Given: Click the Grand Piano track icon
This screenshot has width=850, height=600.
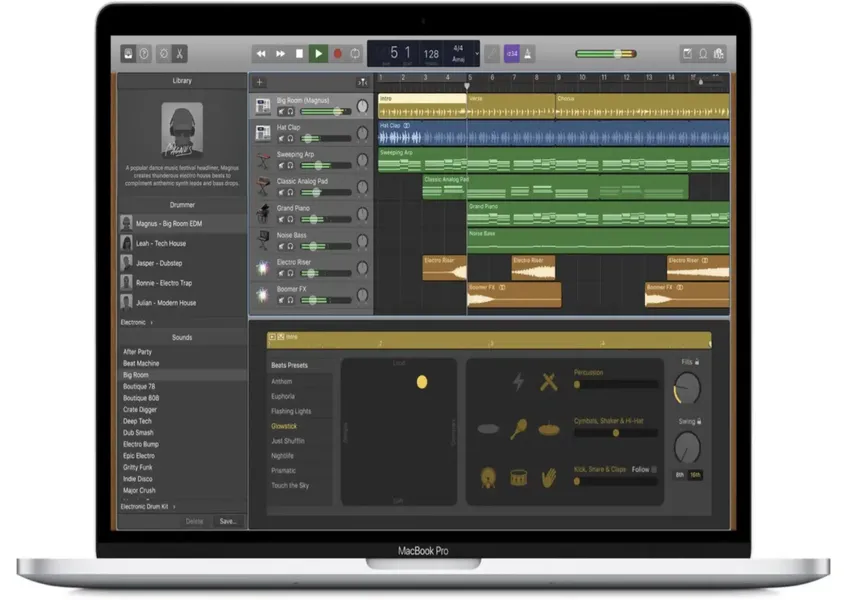Looking at the screenshot, I should point(263,214).
